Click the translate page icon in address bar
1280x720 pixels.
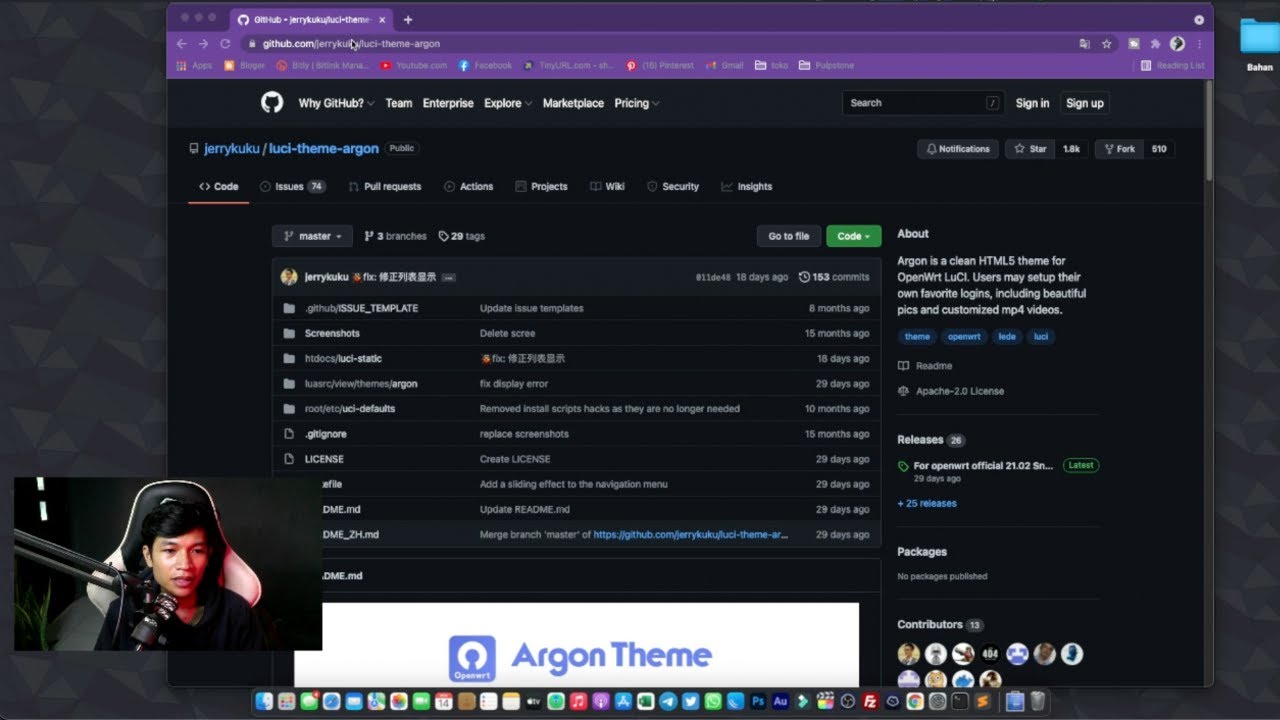(x=1085, y=44)
